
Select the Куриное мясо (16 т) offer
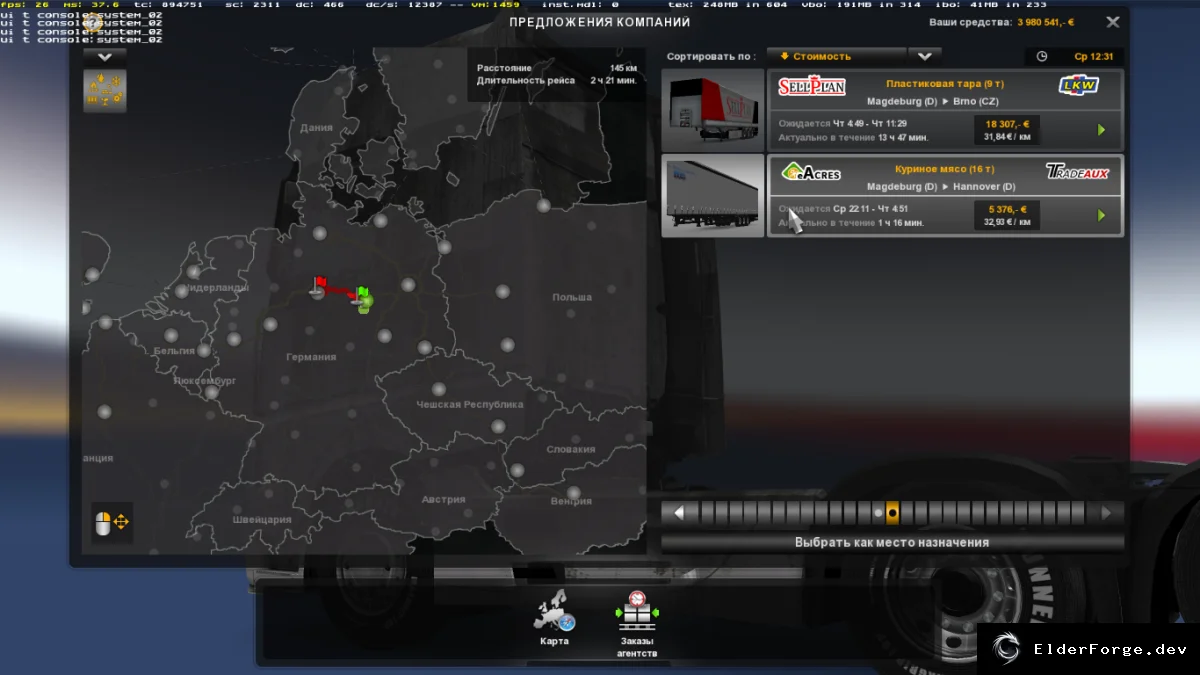945,196
